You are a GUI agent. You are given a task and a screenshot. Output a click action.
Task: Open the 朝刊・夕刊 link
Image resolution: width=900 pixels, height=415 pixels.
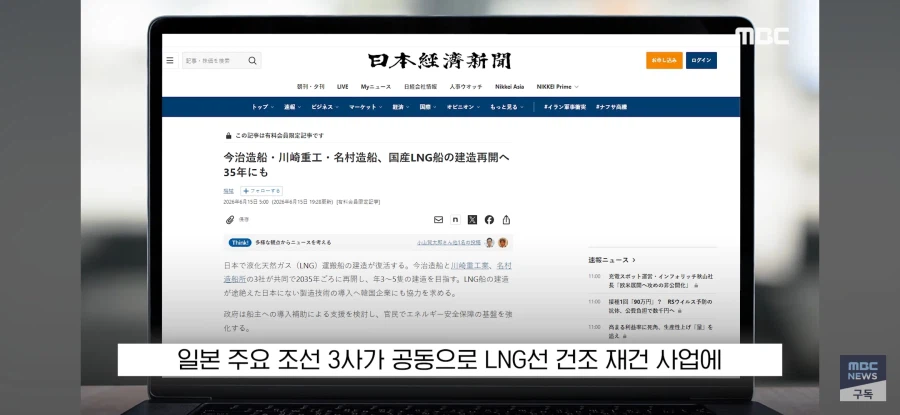click(x=311, y=87)
